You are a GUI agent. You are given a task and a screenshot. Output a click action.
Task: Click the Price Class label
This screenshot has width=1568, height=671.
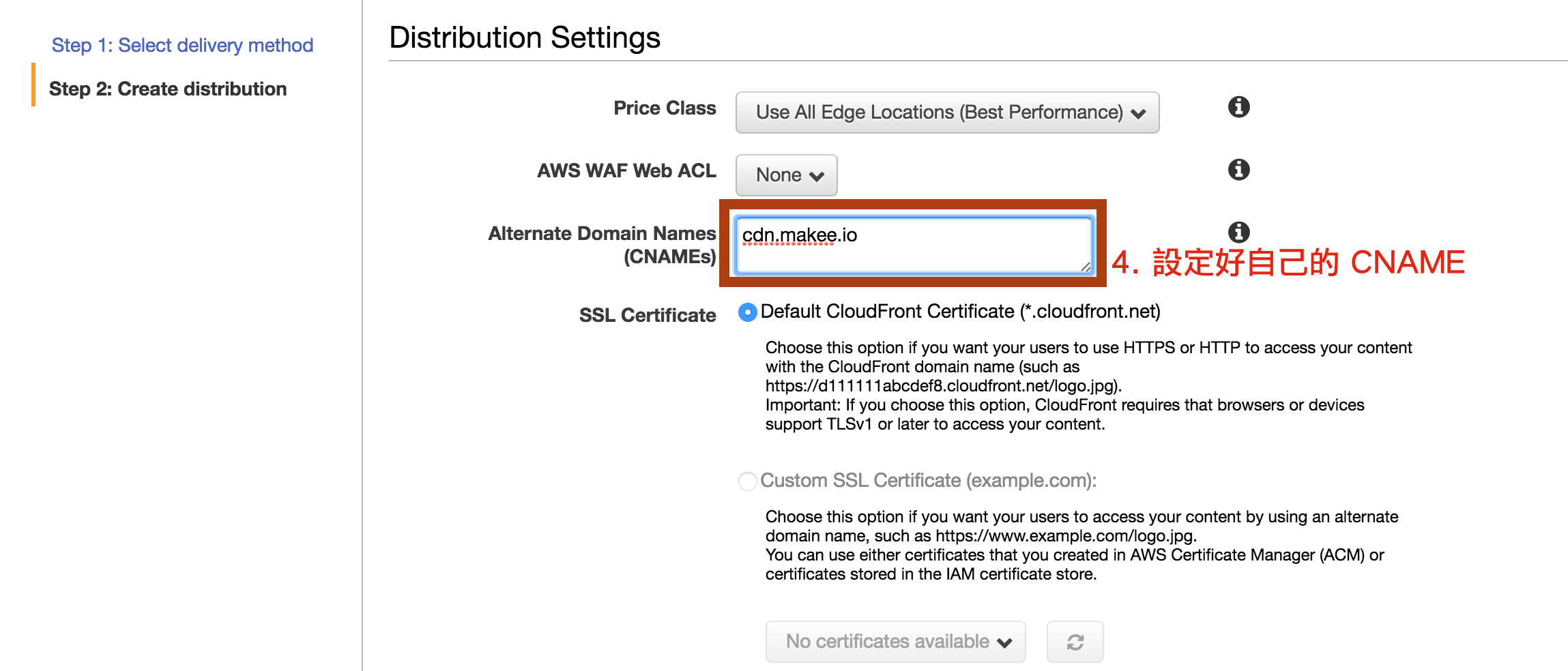tap(665, 108)
